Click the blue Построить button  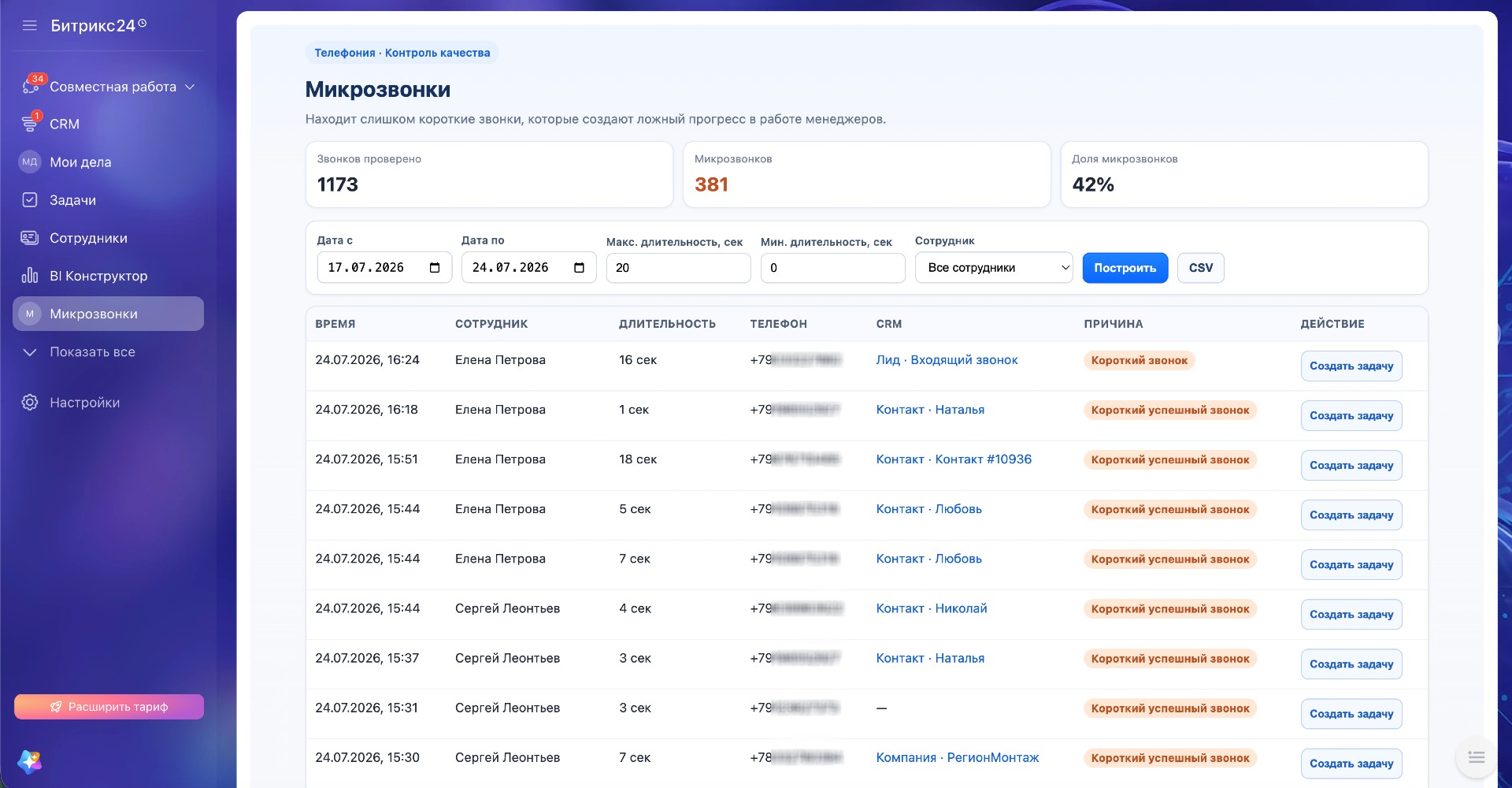[1125, 268]
